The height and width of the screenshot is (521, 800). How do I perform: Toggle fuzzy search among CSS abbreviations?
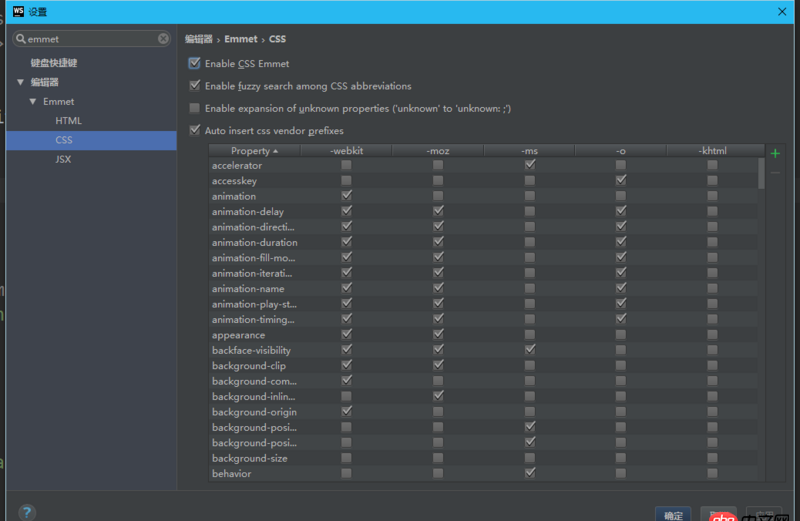coord(195,86)
